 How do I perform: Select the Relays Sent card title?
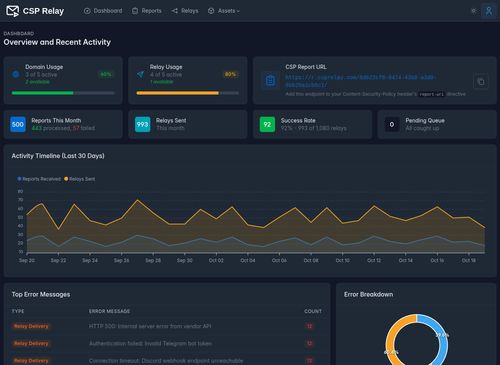click(x=171, y=120)
